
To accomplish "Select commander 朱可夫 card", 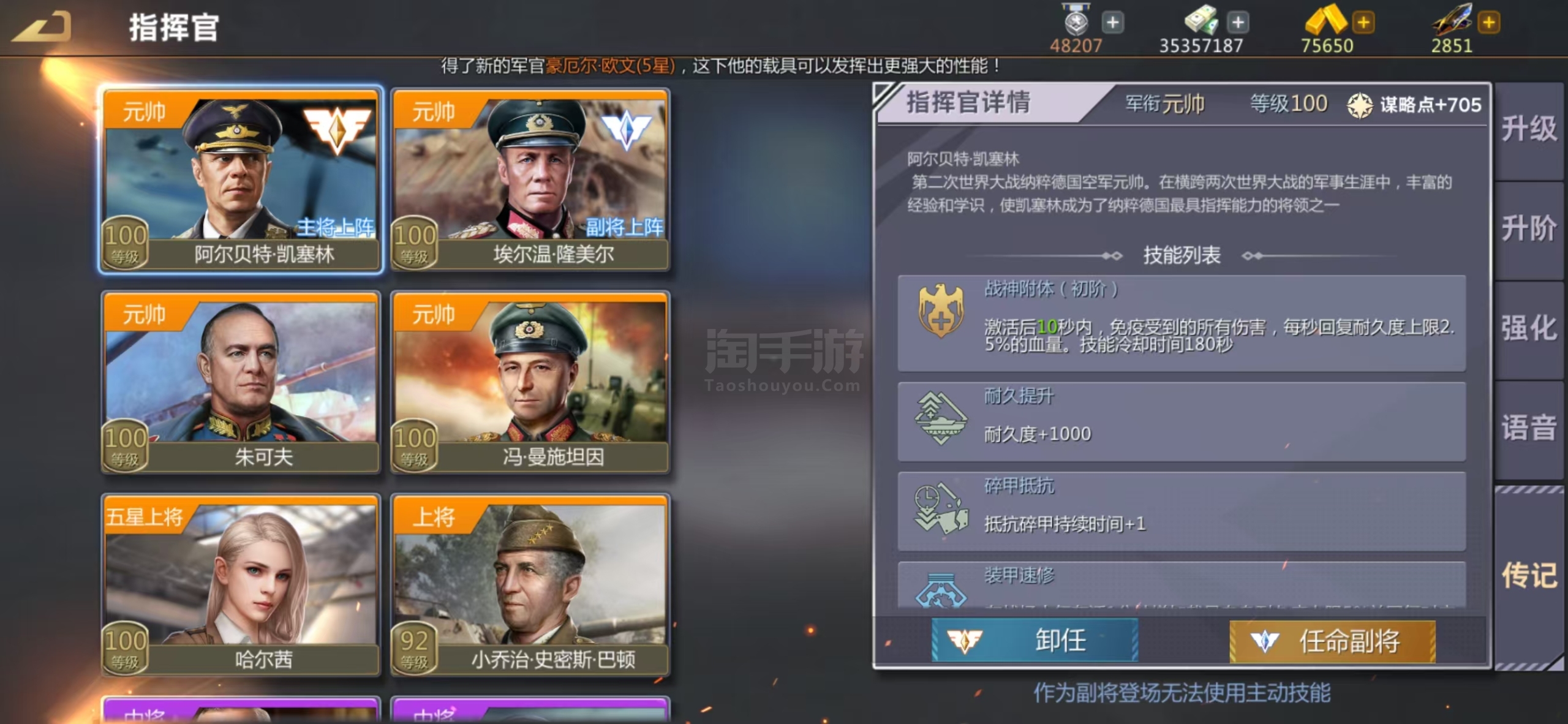I will click(241, 383).
